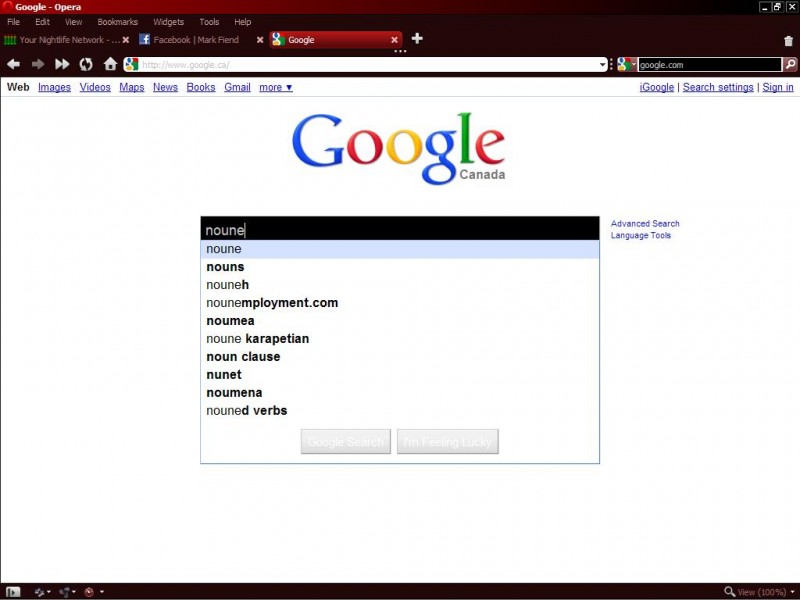Select the 'nunet' suggestion
The image size is (800, 600).
pos(400,374)
